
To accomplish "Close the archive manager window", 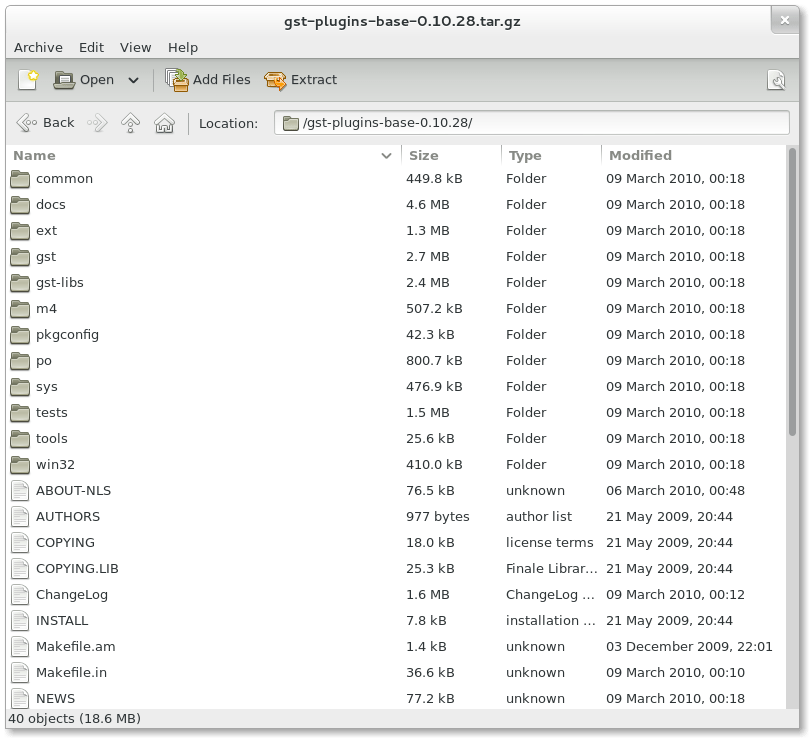I will pyautogui.click(x=785, y=20).
